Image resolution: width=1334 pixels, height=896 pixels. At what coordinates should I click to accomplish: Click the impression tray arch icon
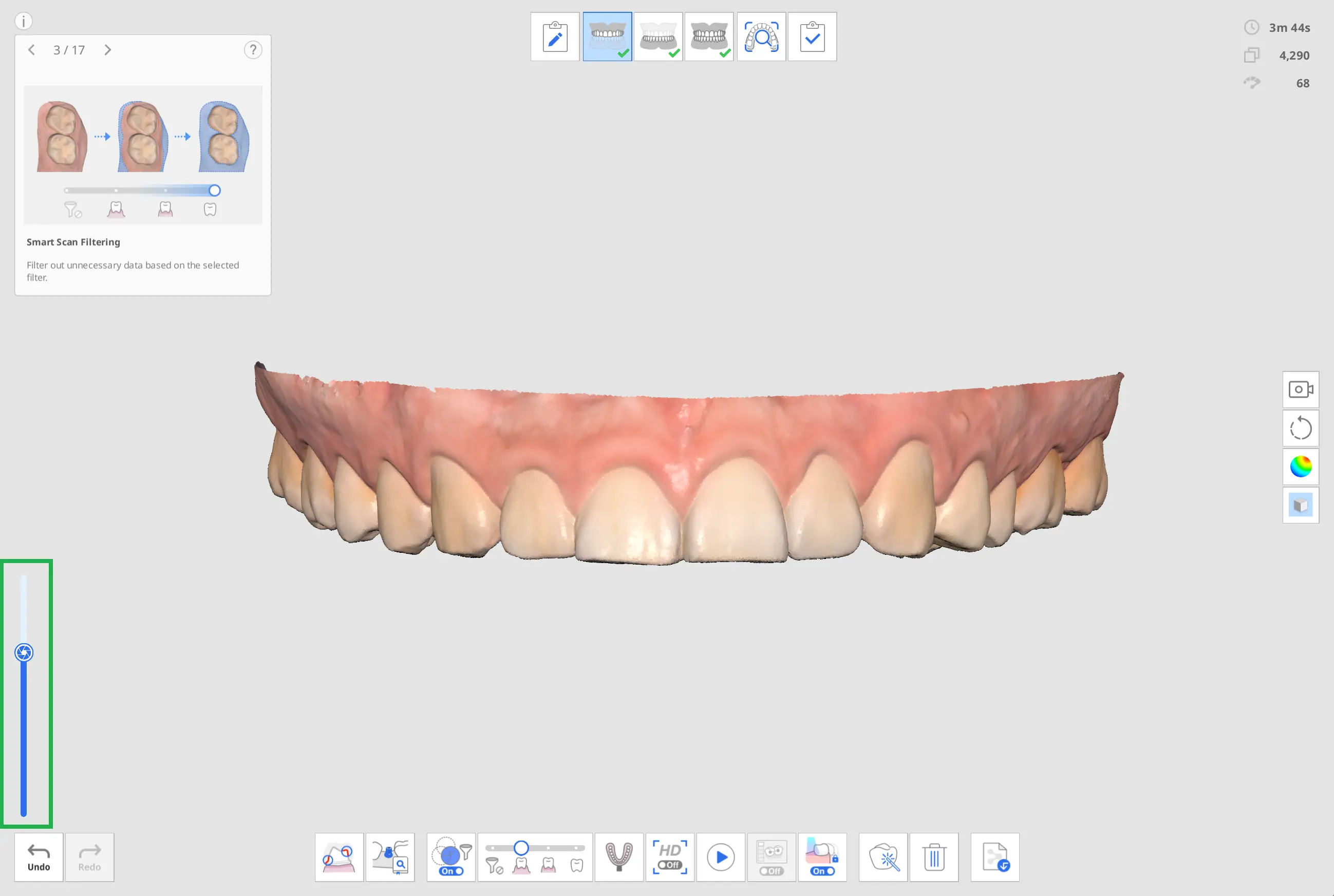pos(619,857)
